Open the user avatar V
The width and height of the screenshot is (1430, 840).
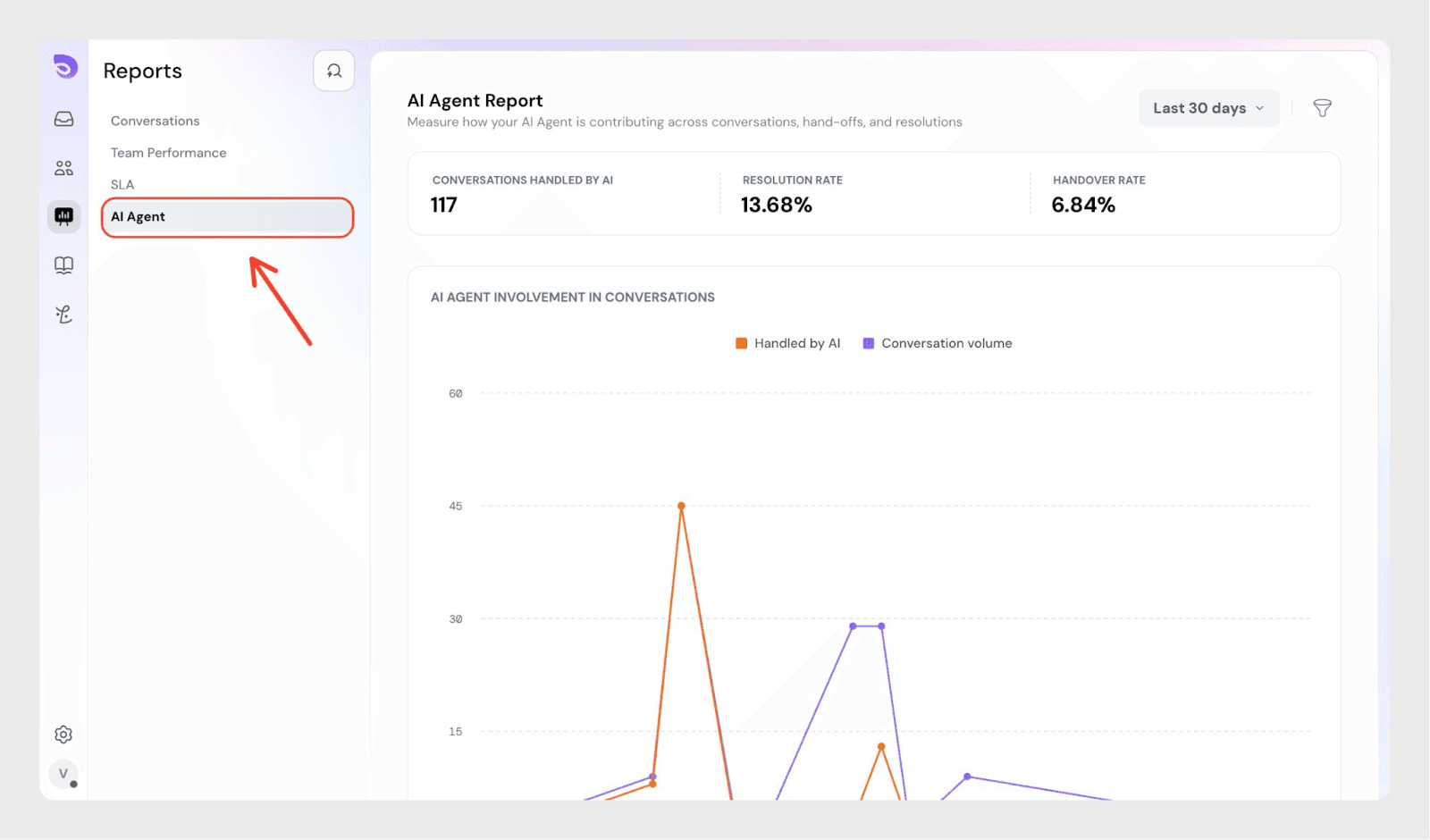(x=63, y=774)
